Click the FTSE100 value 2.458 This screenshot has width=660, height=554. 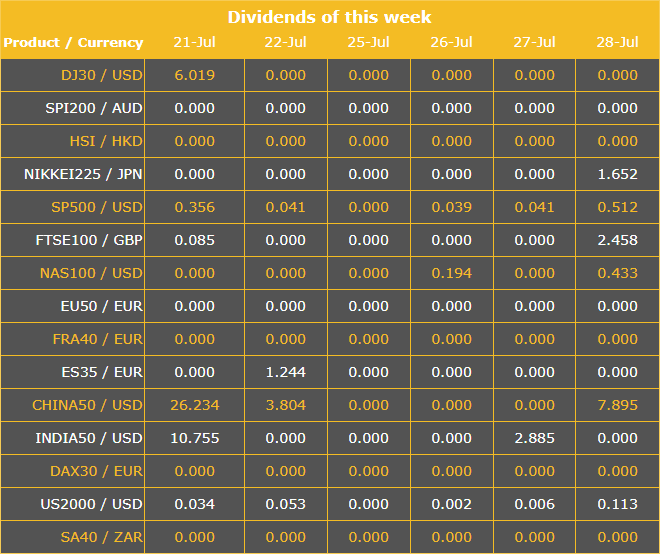tap(617, 240)
